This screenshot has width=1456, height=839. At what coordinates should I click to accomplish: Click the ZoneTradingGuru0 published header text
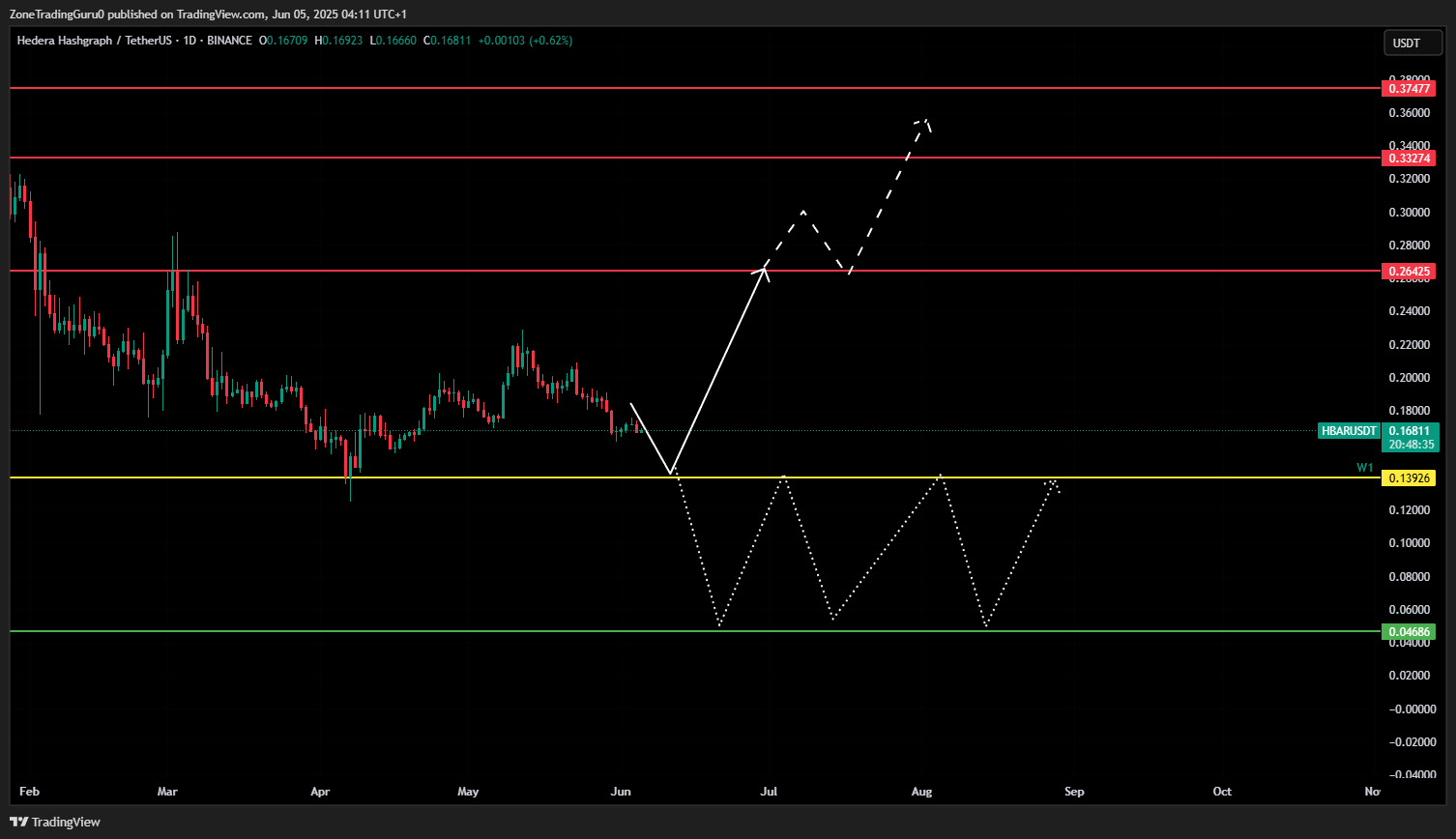(208, 14)
